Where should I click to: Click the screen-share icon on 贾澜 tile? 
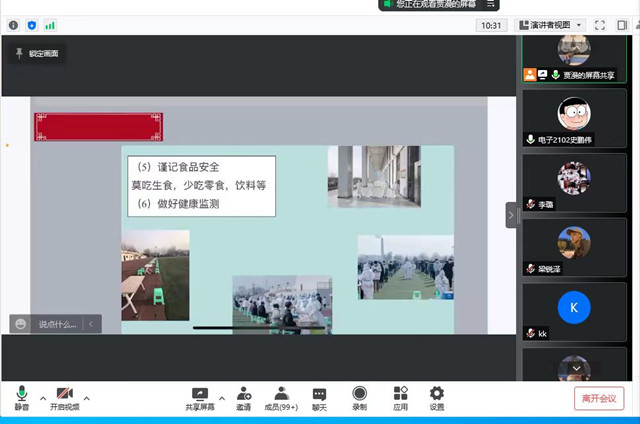(x=542, y=75)
